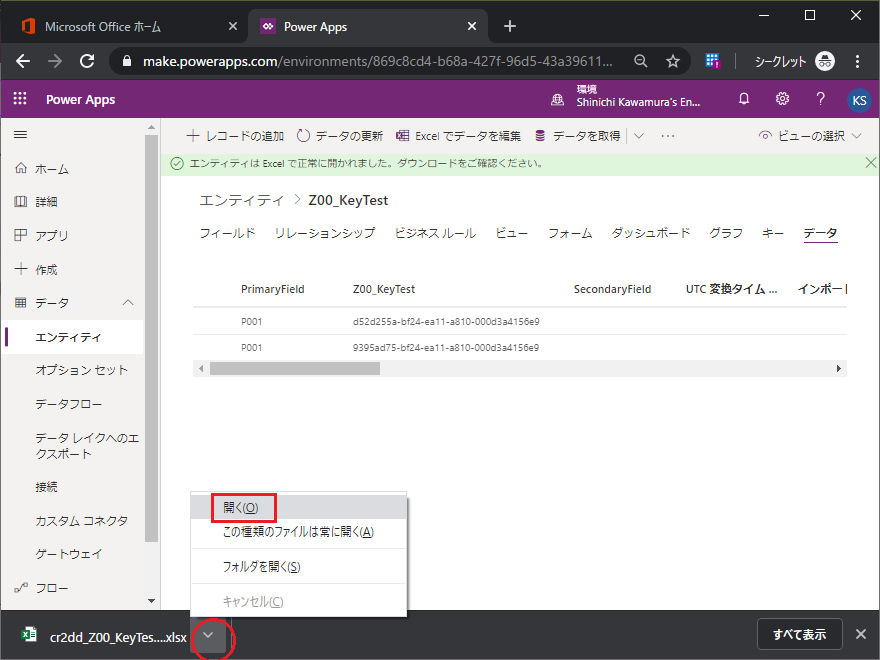
Task: Close the Power Apps browser tab
Action: click(472, 26)
